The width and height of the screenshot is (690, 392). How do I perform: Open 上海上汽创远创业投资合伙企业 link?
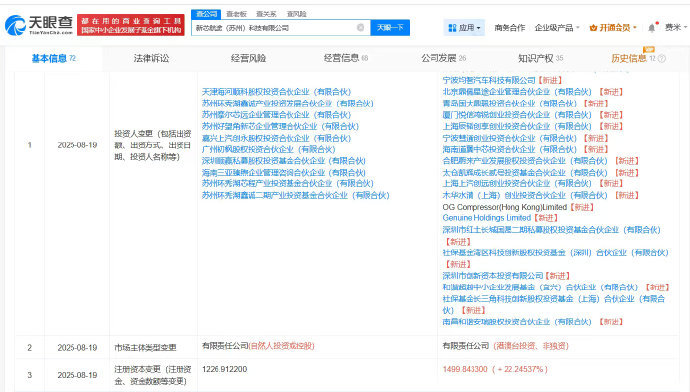click(517, 183)
